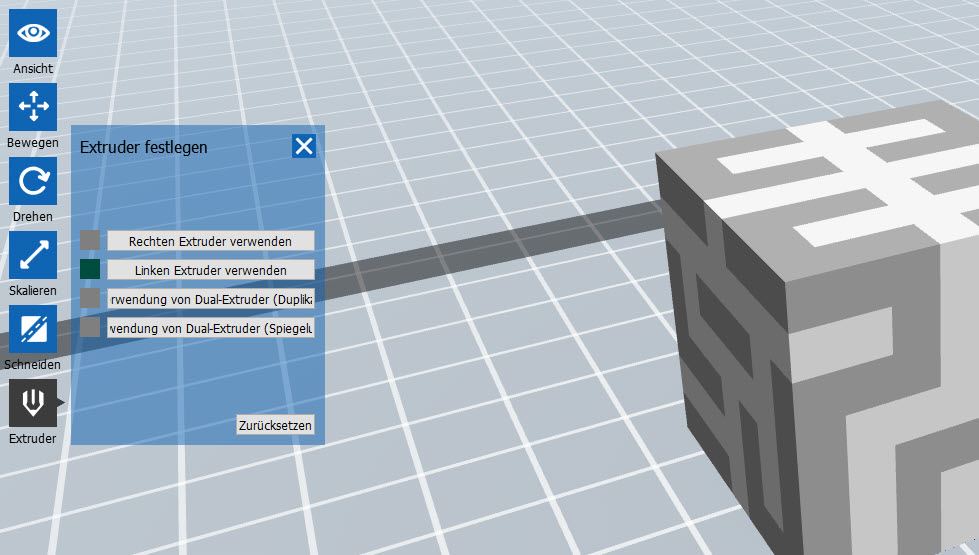Click Rechten Extruder verwenden button

[210, 241]
